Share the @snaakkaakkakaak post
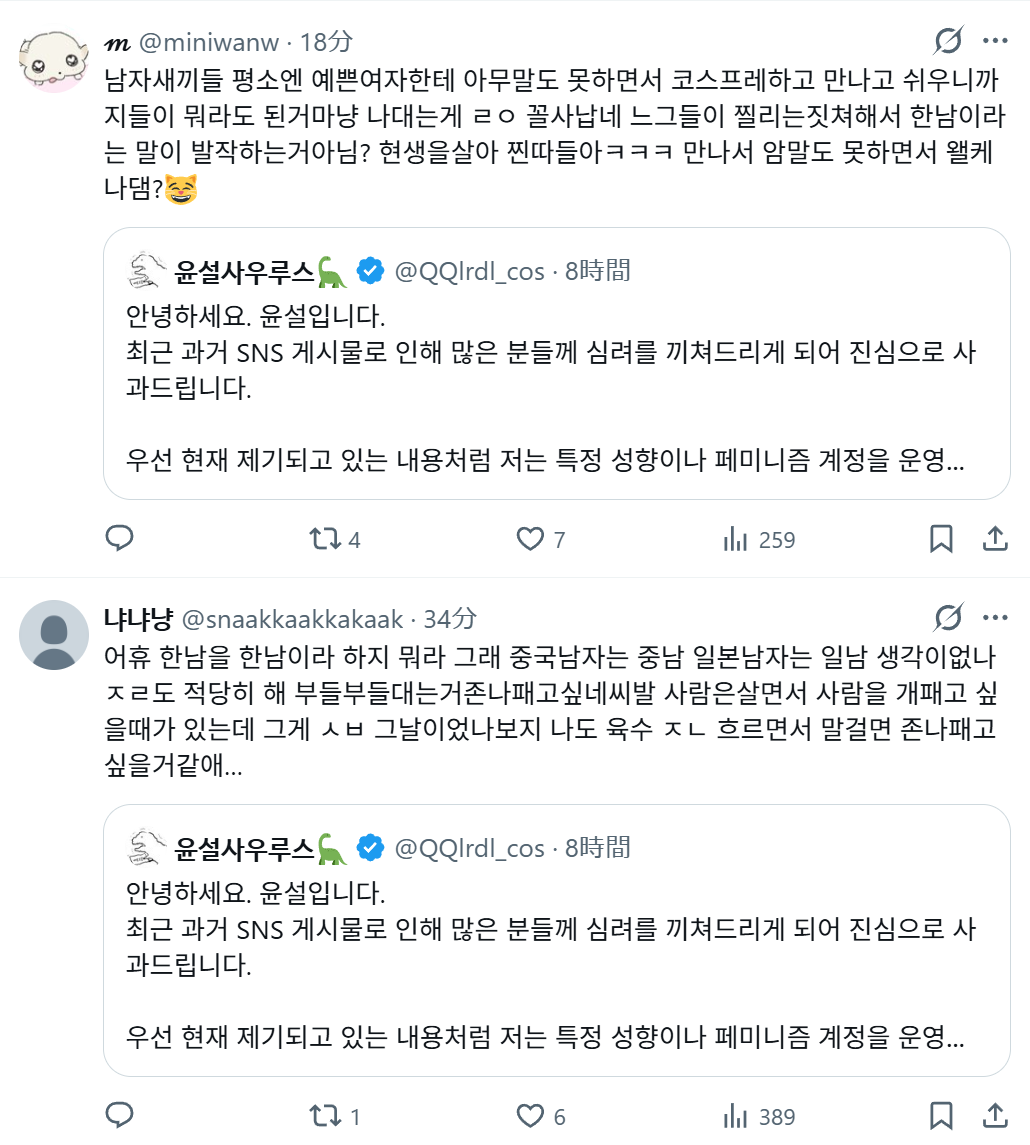 click(x=995, y=1116)
